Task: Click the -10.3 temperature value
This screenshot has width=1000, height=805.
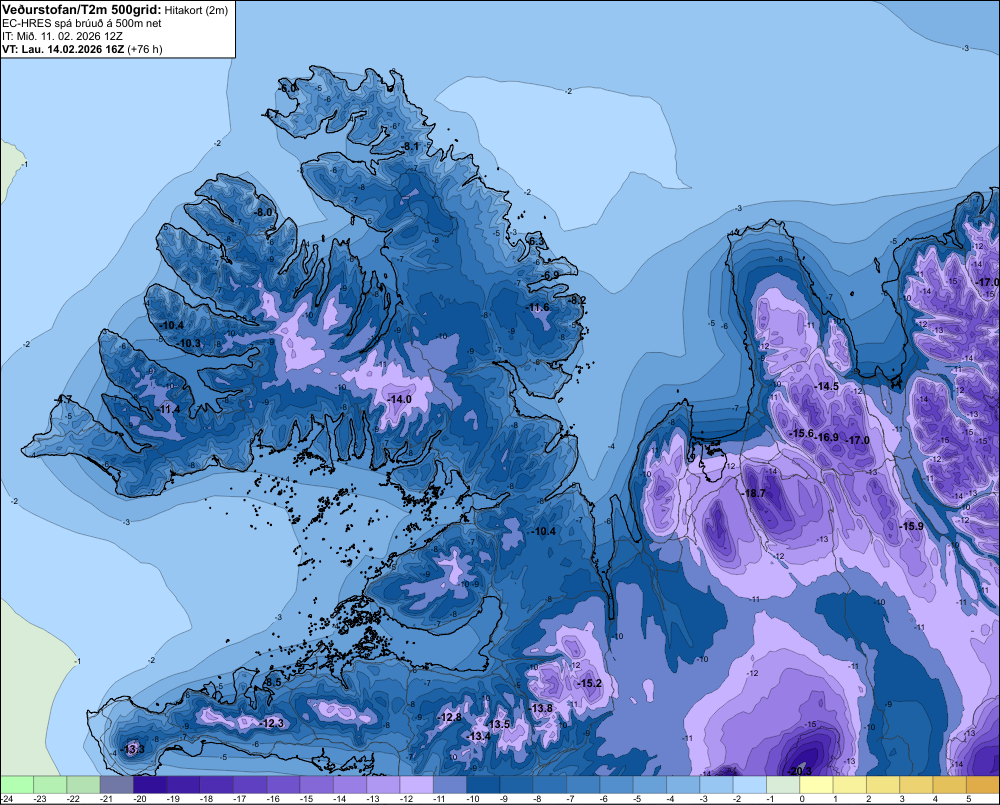Action: 189,343
